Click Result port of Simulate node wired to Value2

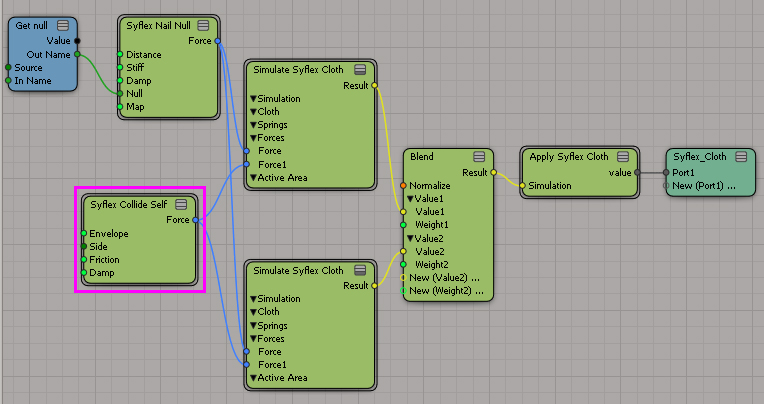click(374, 286)
